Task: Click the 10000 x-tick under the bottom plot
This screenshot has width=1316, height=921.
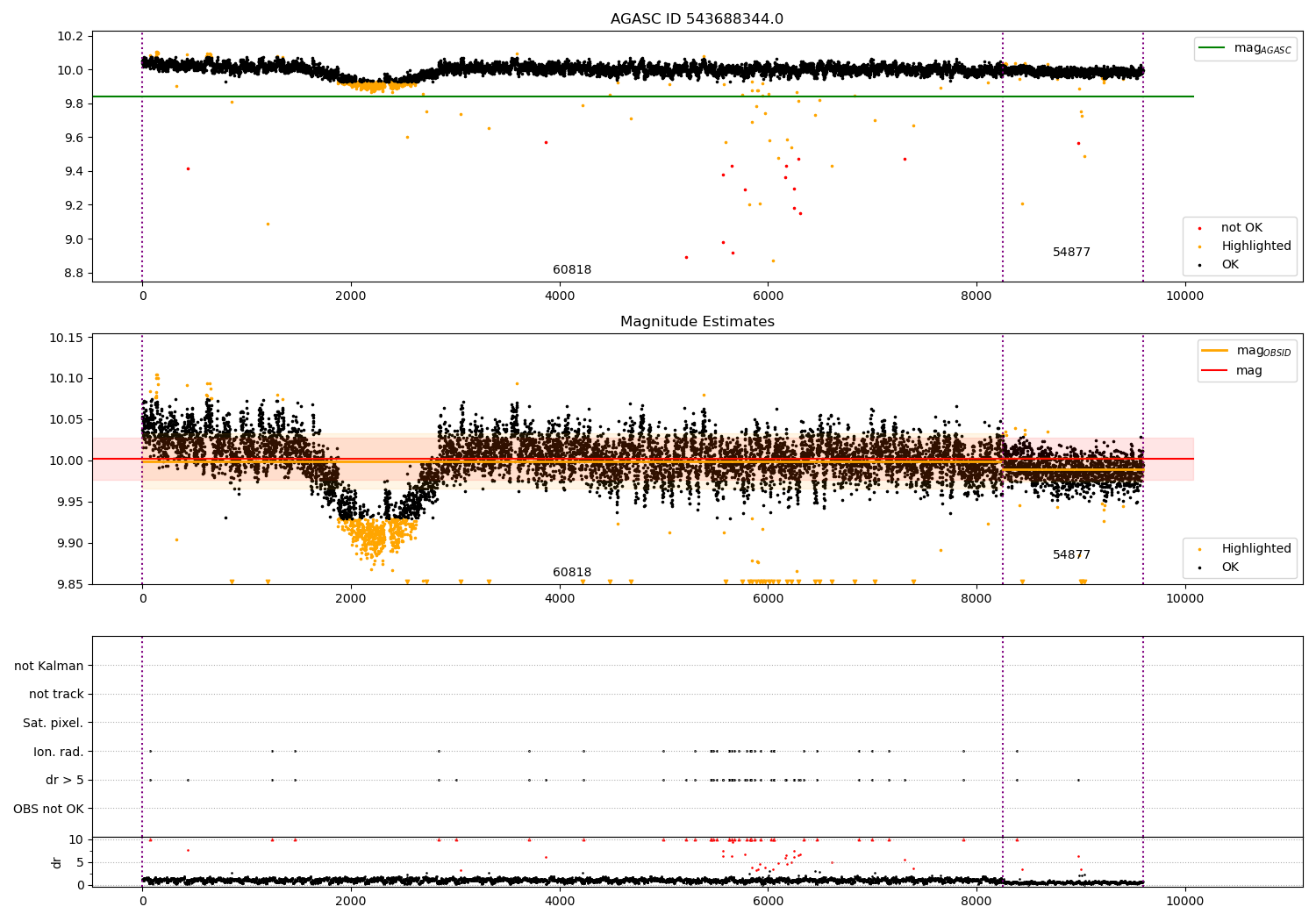Action: tap(1184, 901)
